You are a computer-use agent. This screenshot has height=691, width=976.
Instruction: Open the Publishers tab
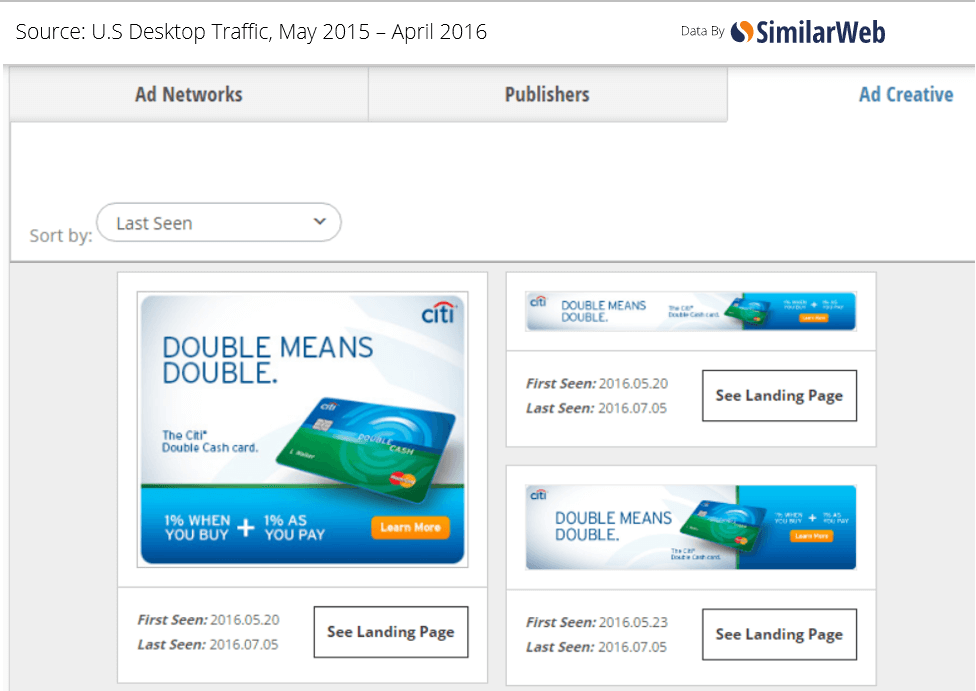[547, 94]
